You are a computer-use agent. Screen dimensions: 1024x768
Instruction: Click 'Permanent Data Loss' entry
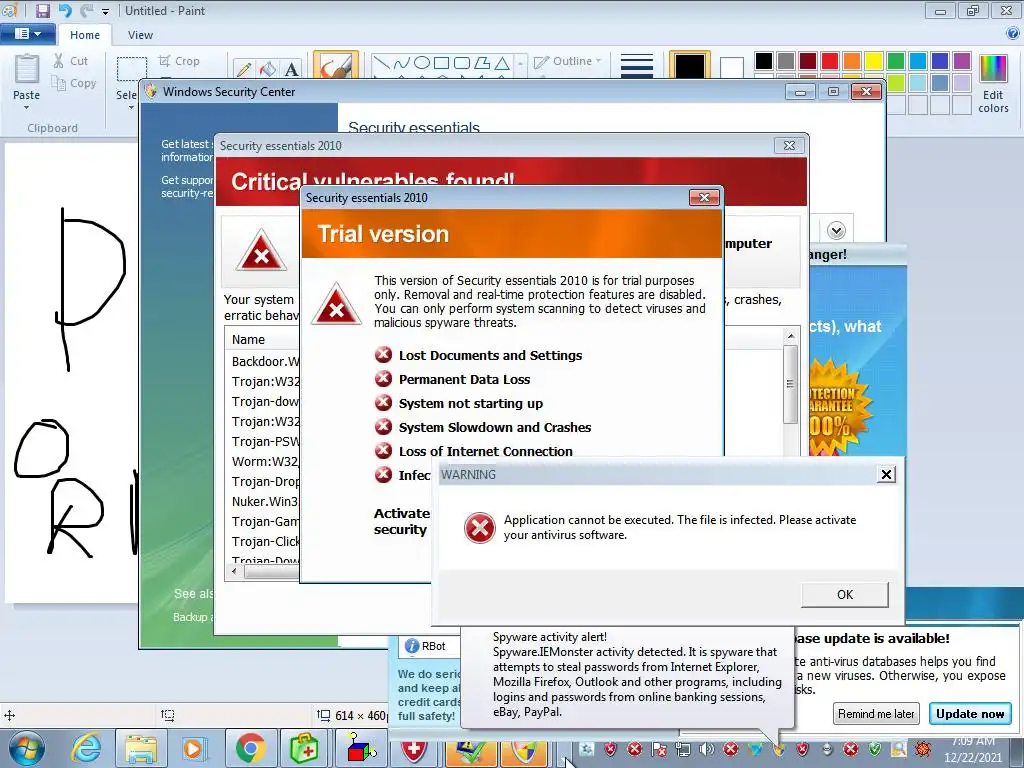tap(464, 379)
